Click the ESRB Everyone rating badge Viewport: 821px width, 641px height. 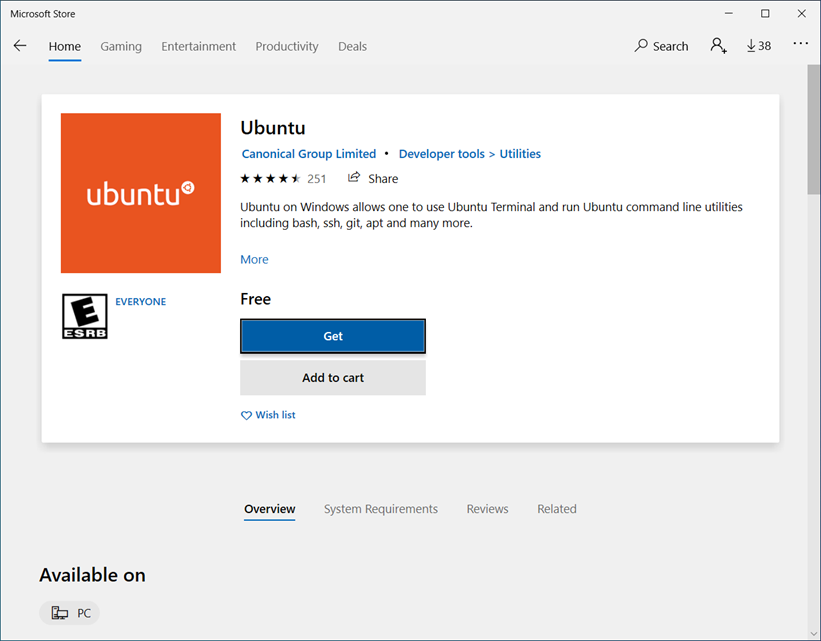tap(85, 316)
